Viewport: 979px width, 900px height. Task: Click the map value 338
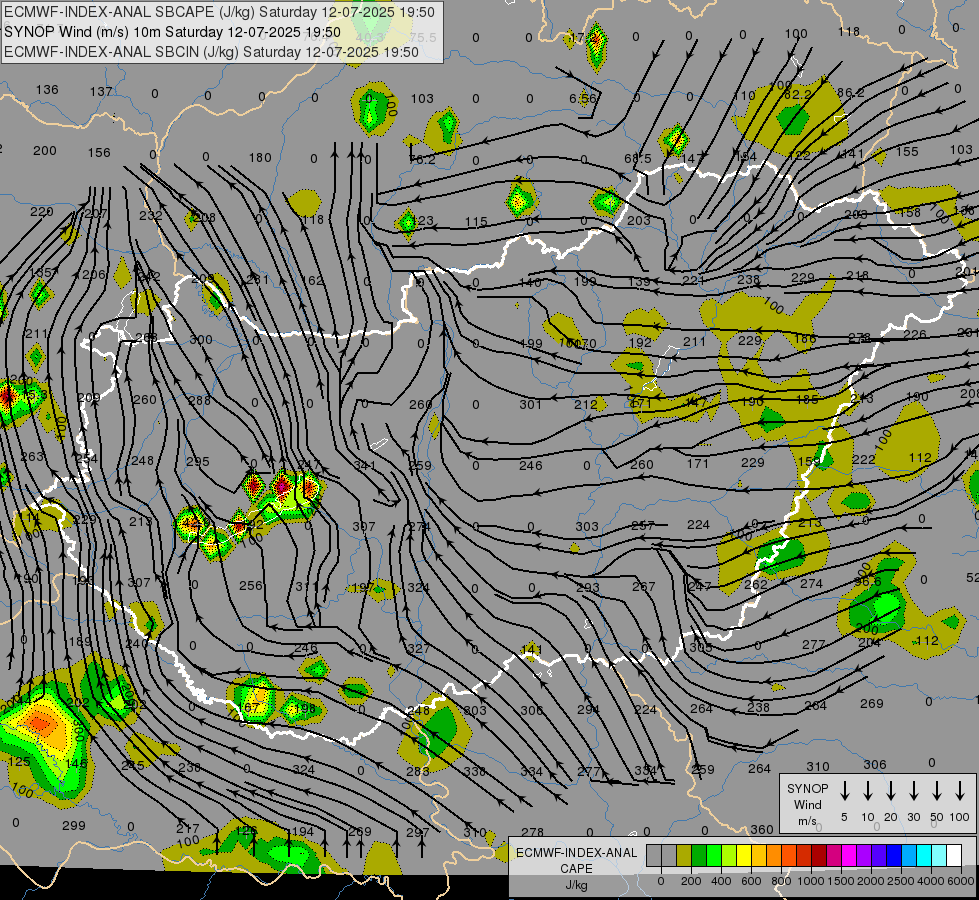[475, 771]
